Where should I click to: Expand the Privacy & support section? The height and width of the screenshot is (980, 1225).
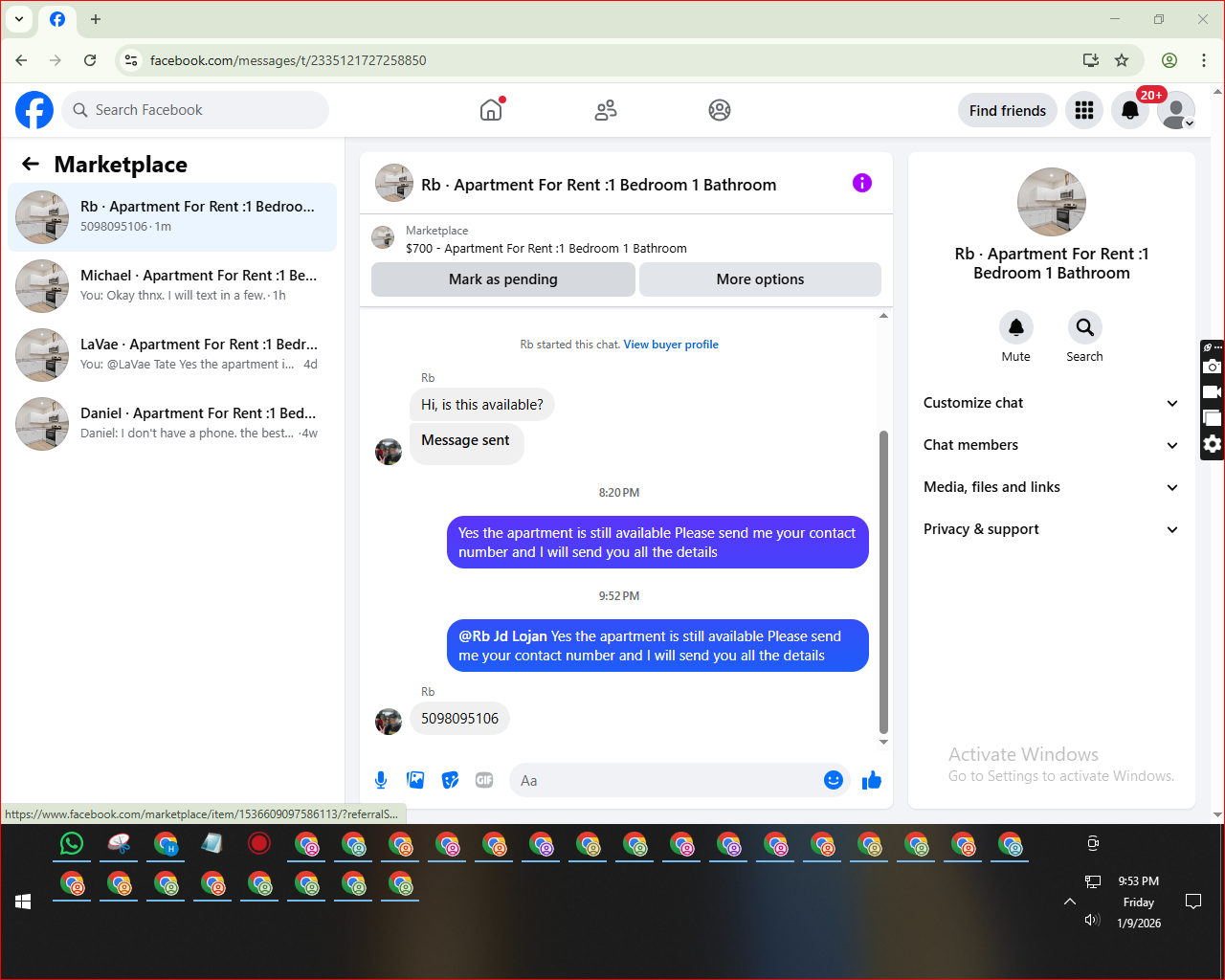pyautogui.click(x=1052, y=529)
